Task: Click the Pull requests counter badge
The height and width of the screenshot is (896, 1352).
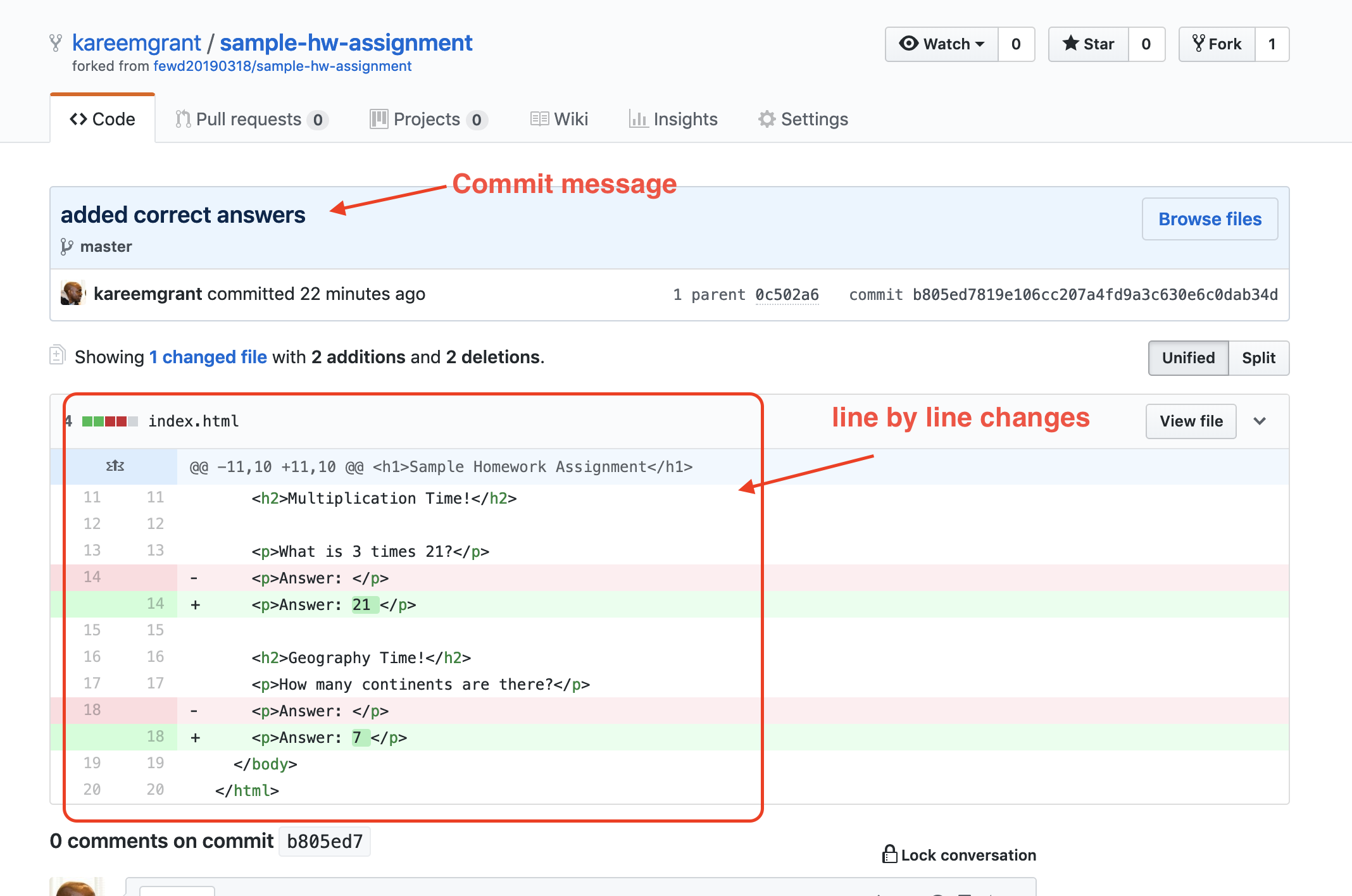Action: pos(318,120)
